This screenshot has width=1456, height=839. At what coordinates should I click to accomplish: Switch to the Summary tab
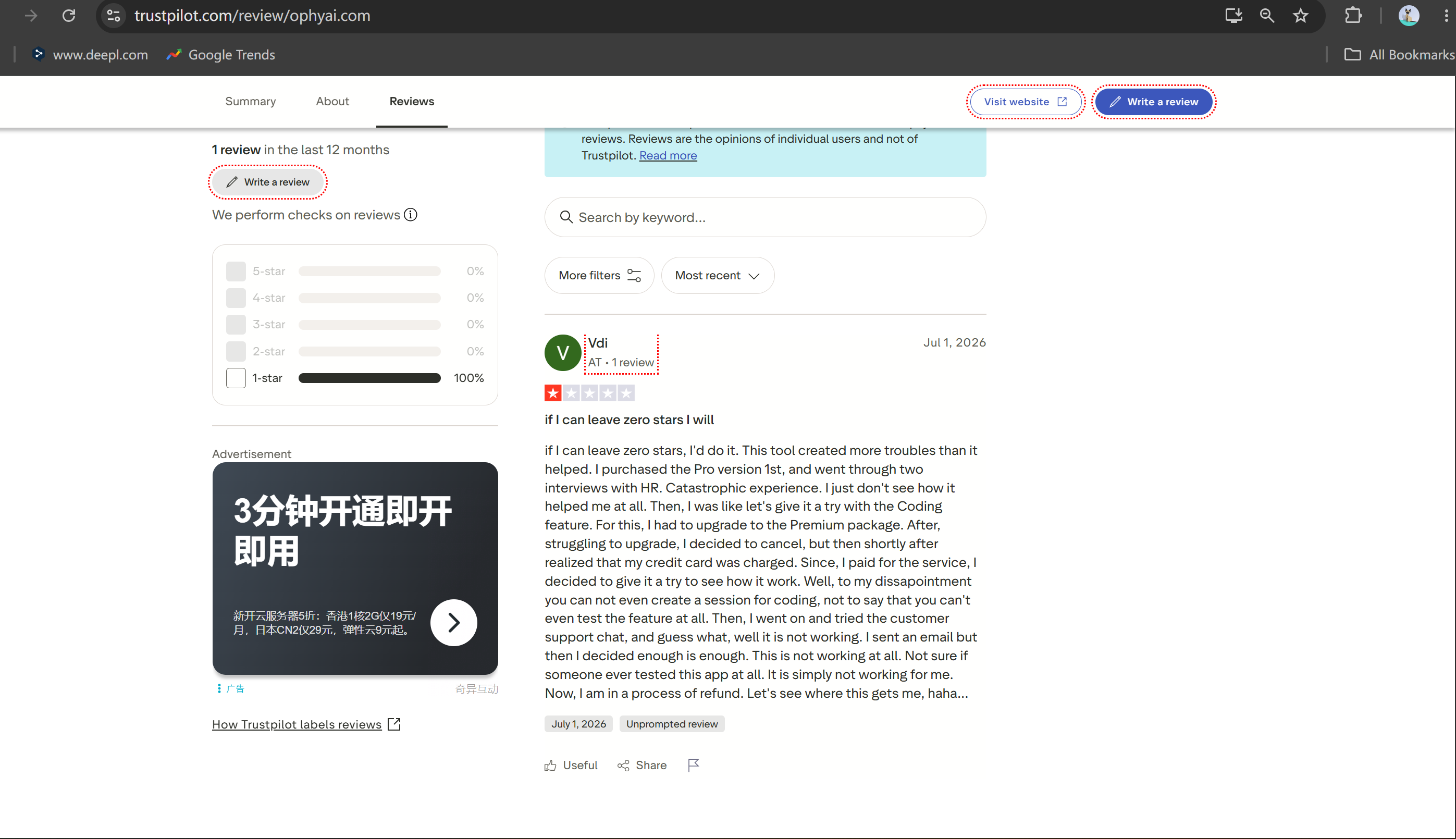click(251, 102)
